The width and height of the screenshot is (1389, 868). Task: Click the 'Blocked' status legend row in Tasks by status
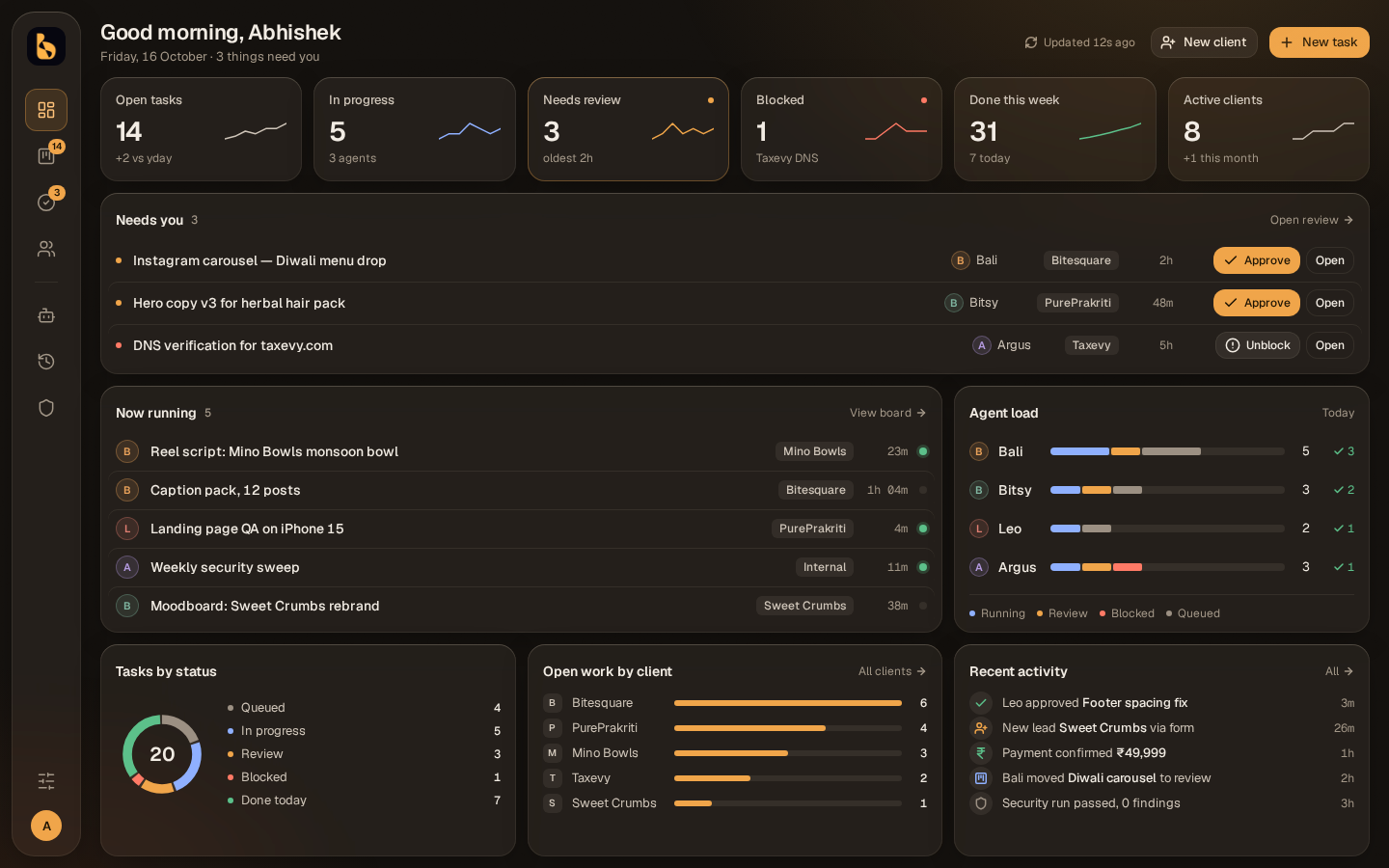click(364, 777)
